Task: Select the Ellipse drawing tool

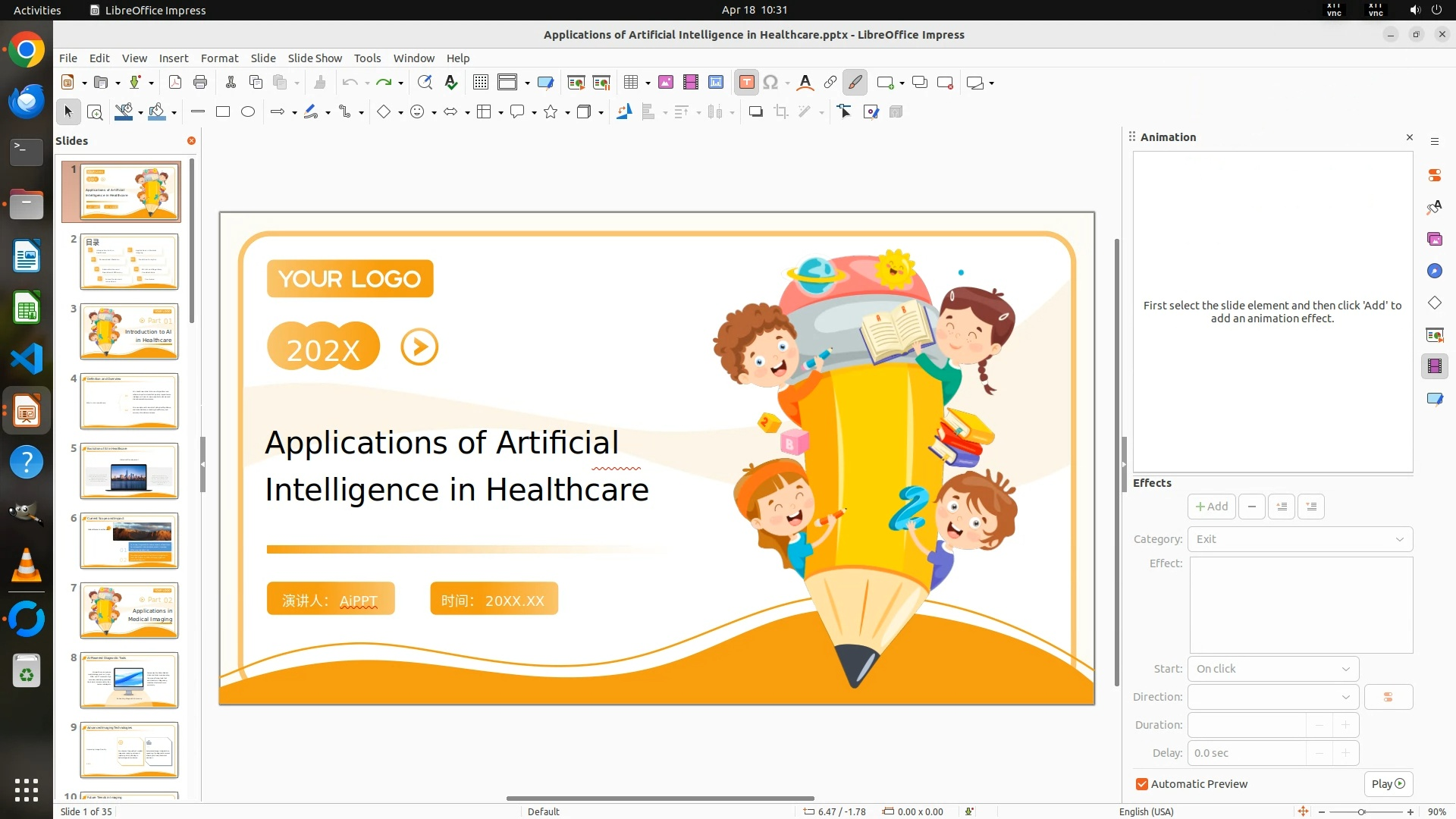Action: [248, 112]
